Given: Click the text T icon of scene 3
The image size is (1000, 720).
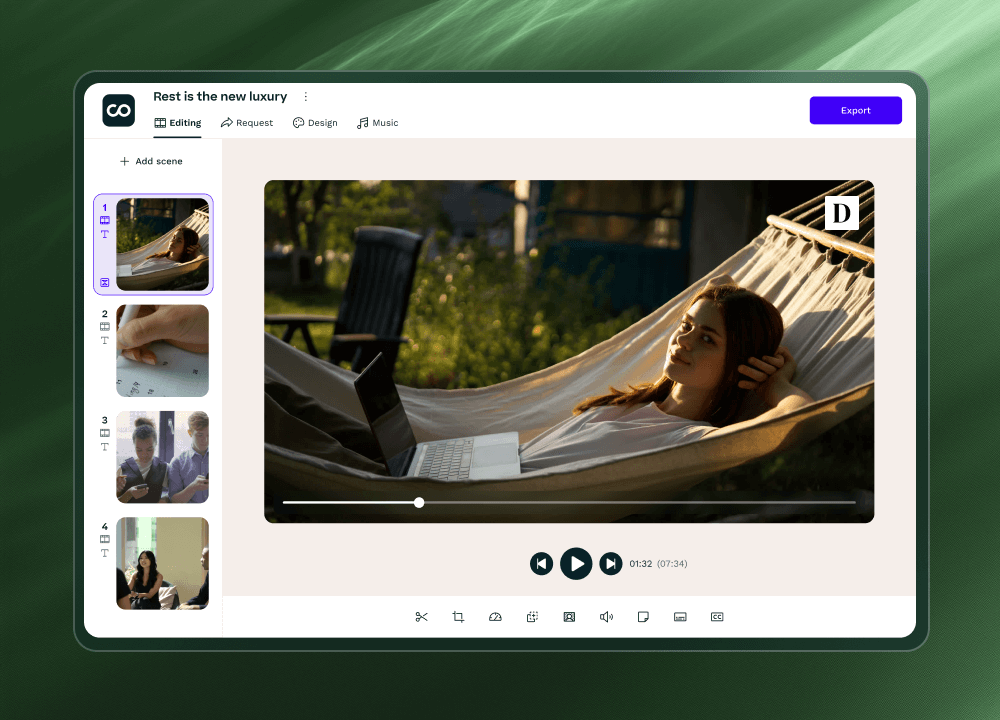Looking at the screenshot, I should (x=105, y=447).
